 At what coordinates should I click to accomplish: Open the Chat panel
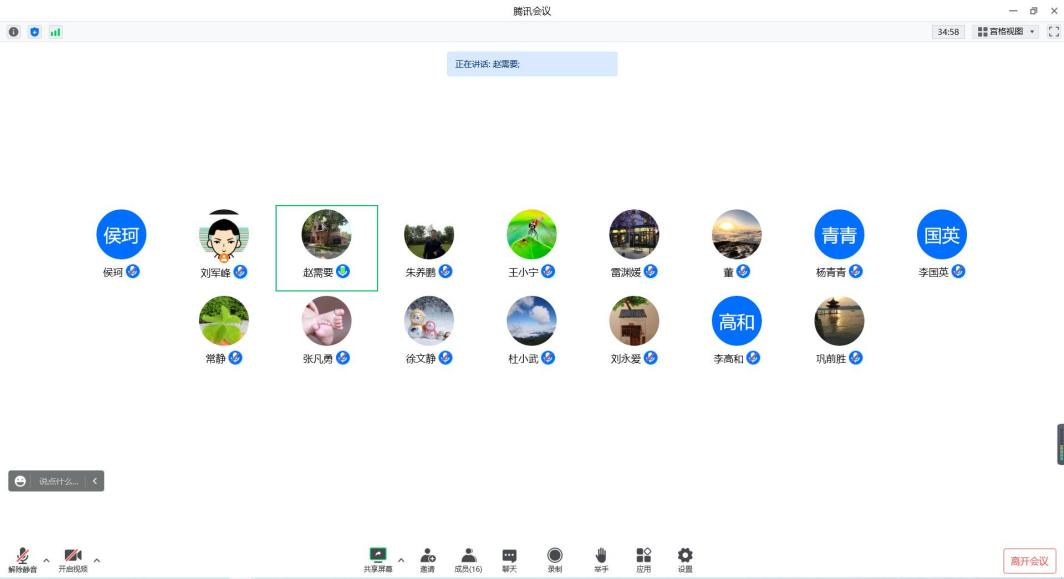pos(509,559)
